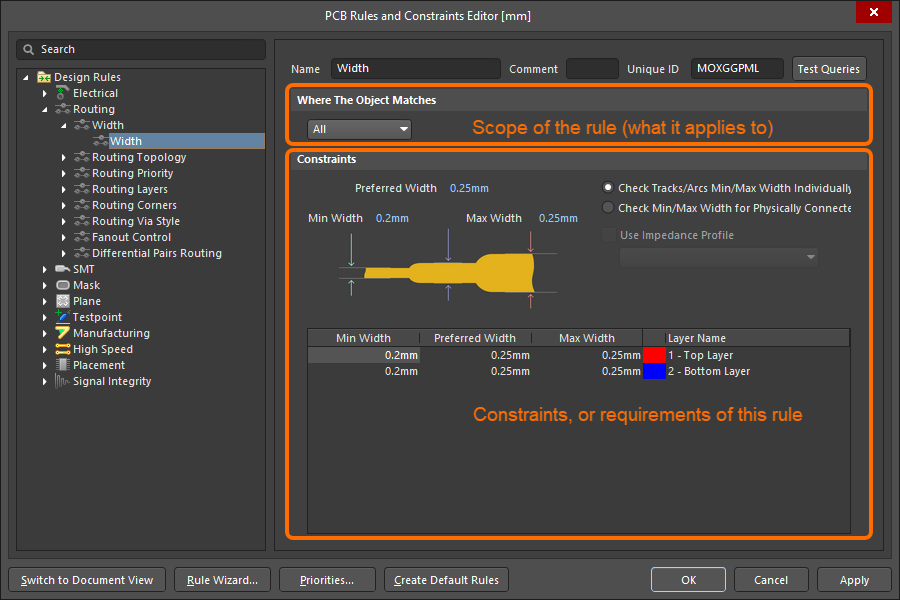Click the Manufacturing category icon
The width and height of the screenshot is (900, 600).
(62, 333)
